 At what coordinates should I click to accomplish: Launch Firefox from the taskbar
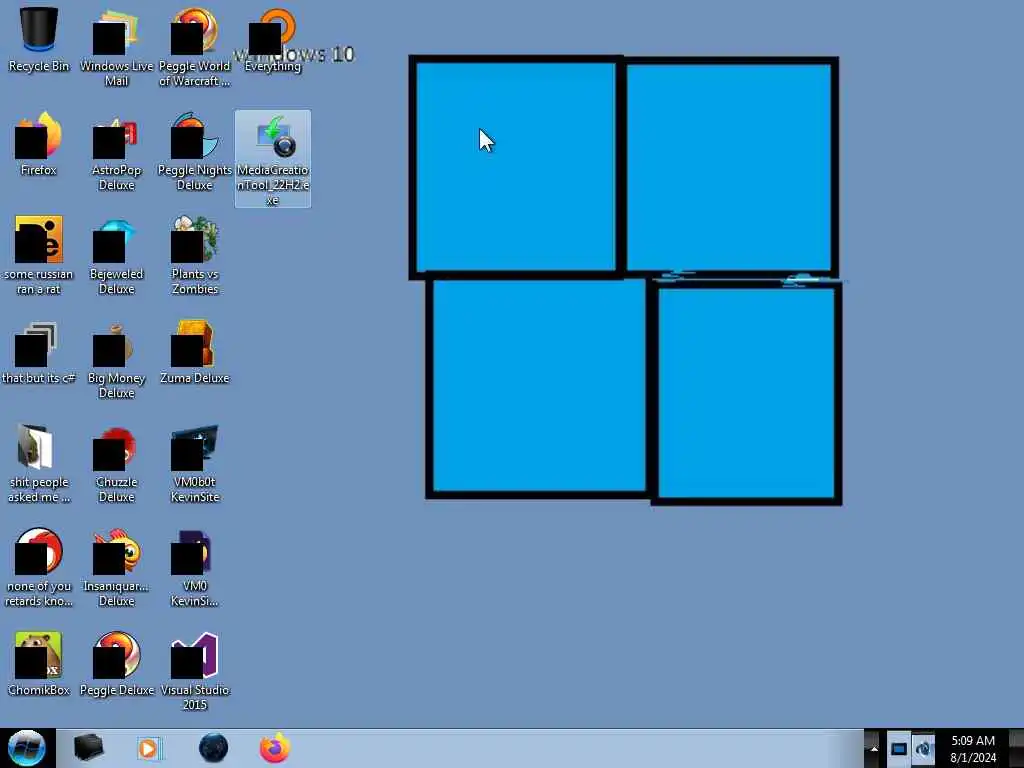(x=275, y=748)
